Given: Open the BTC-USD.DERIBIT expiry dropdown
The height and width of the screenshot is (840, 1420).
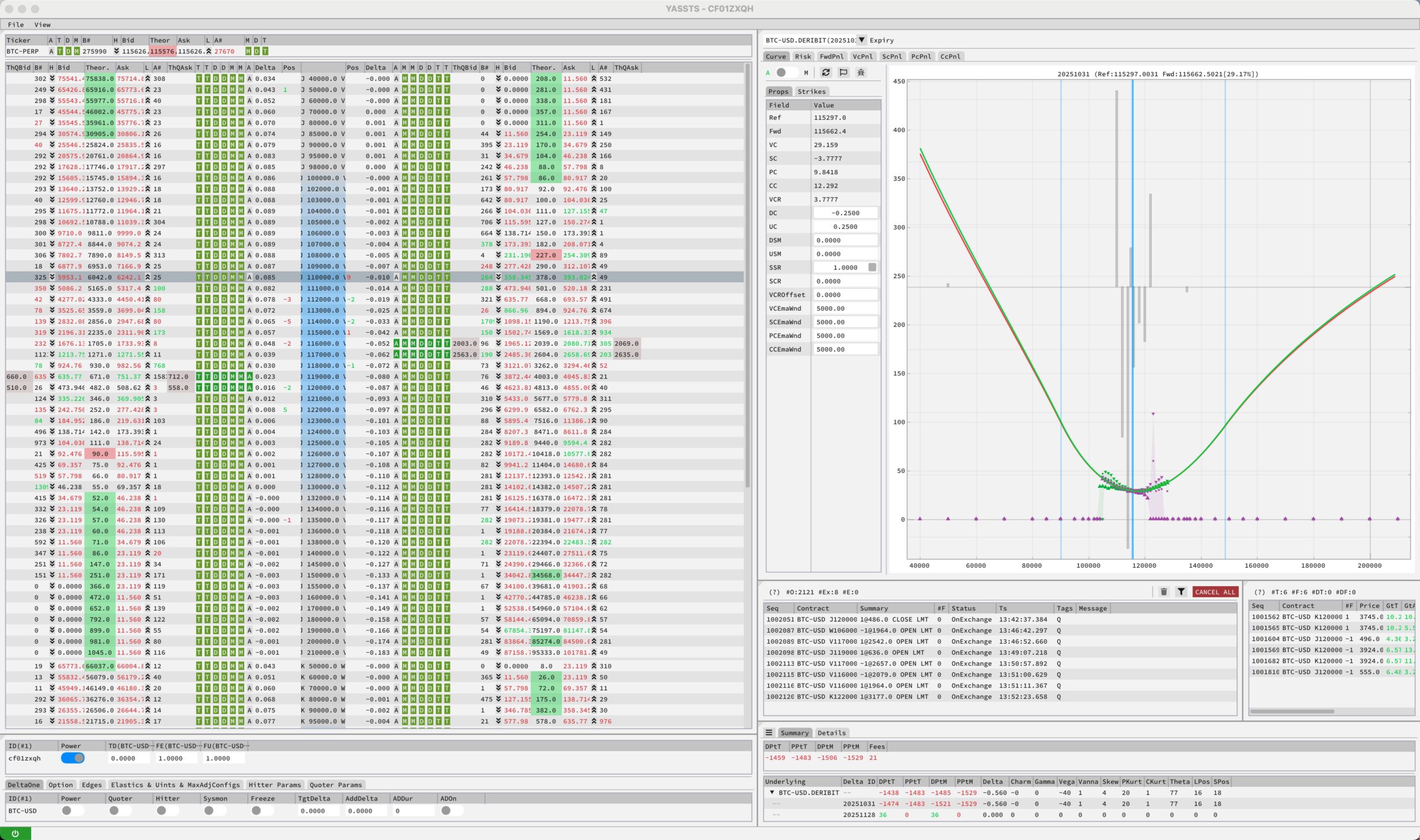Looking at the screenshot, I should (861, 39).
